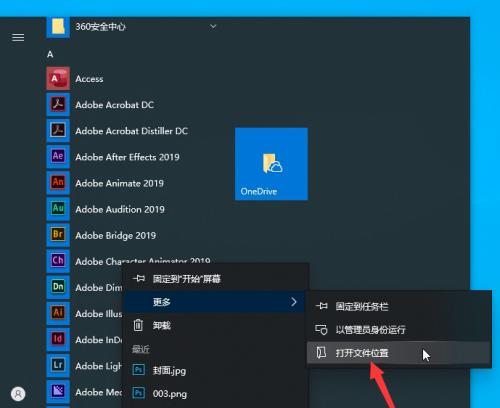Launch Access from the app list
Viewport: 500px width, 408px height.
[x=89, y=79]
